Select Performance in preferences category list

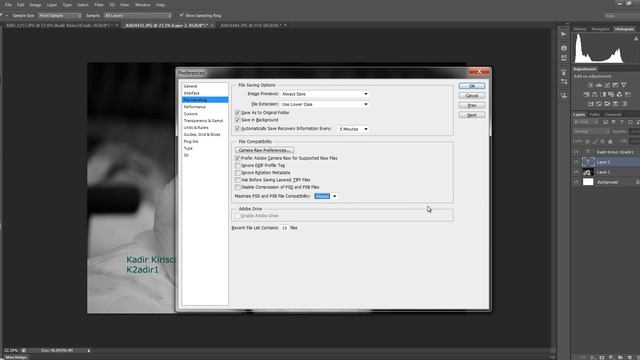(195, 107)
